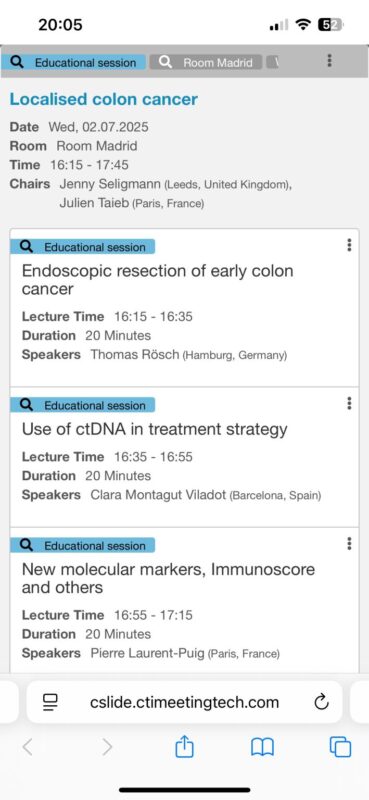Tap the partially hidden third filter tab
Screen dimensions: 369x800
[x=274, y=62]
